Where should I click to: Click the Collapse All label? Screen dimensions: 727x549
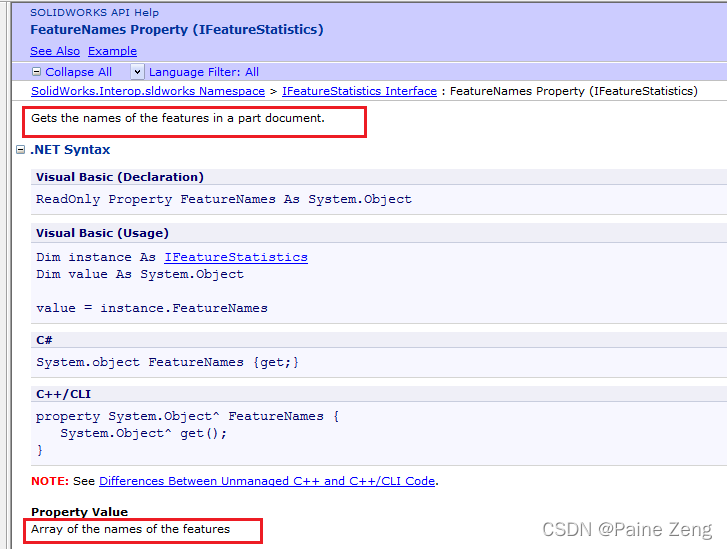(78, 72)
